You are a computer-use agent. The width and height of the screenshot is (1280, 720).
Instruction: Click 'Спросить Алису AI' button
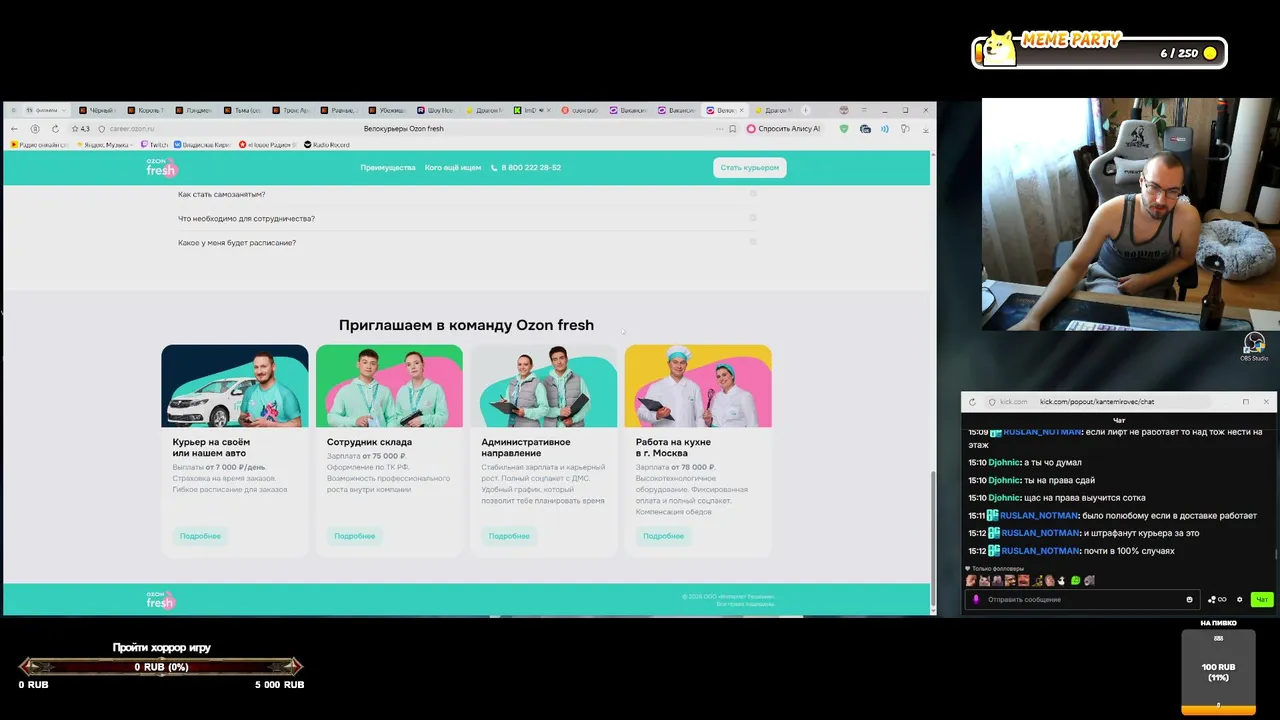tap(784, 129)
